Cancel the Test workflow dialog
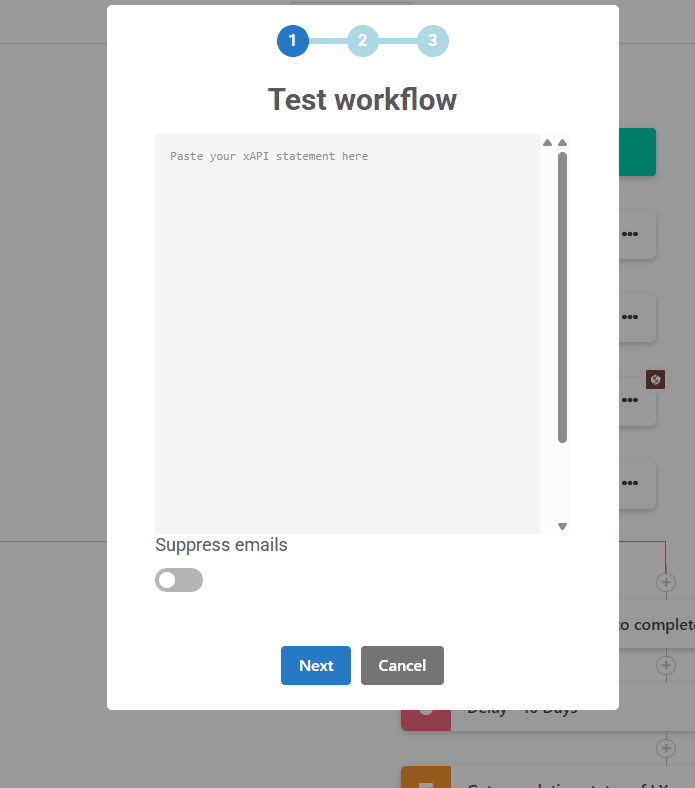Image resolution: width=695 pixels, height=788 pixels. tap(402, 665)
